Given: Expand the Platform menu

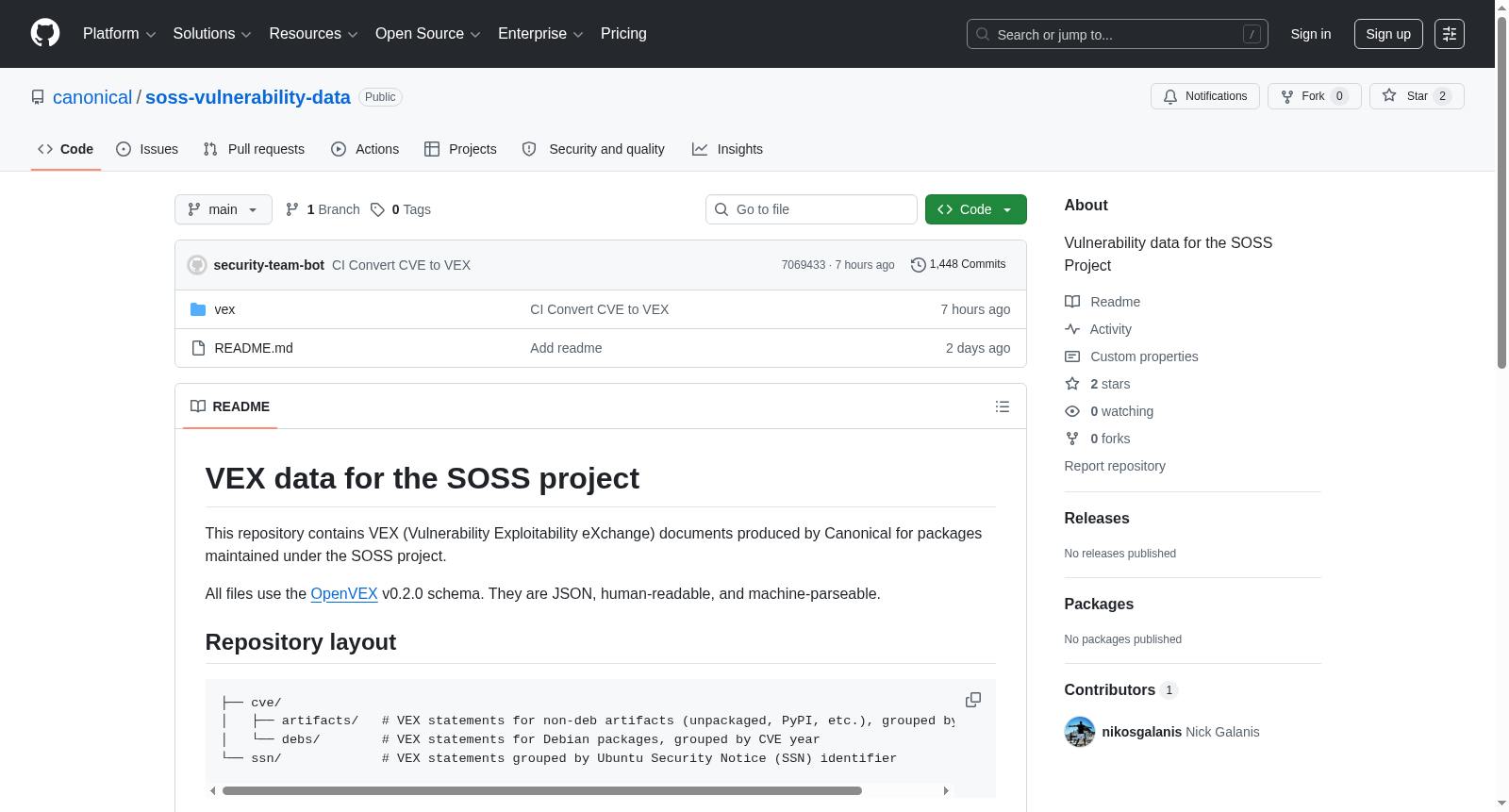Looking at the screenshot, I should [x=120, y=34].
